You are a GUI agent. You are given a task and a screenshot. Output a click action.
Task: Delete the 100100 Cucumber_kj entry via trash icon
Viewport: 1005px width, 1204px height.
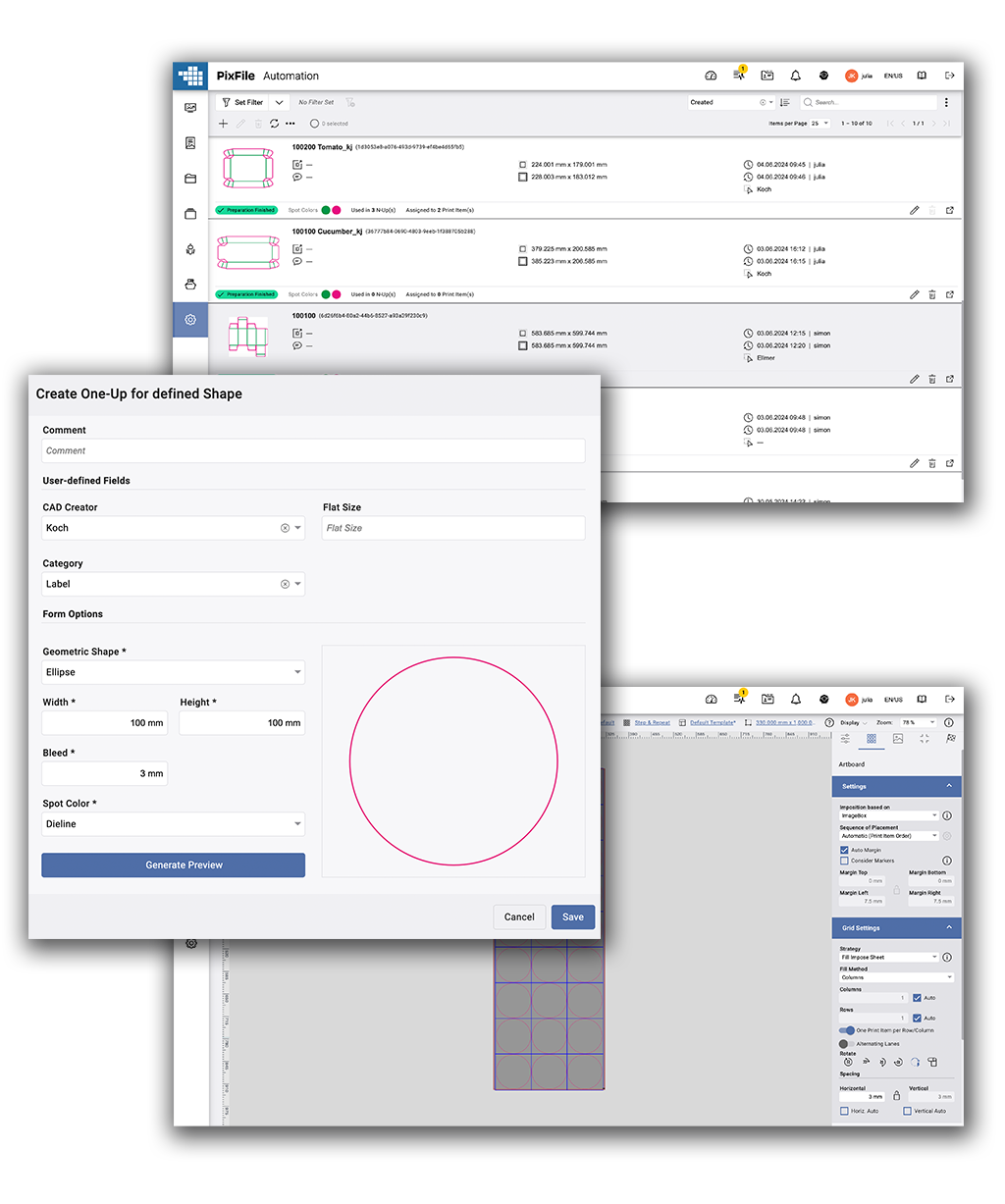coord(932,294)
